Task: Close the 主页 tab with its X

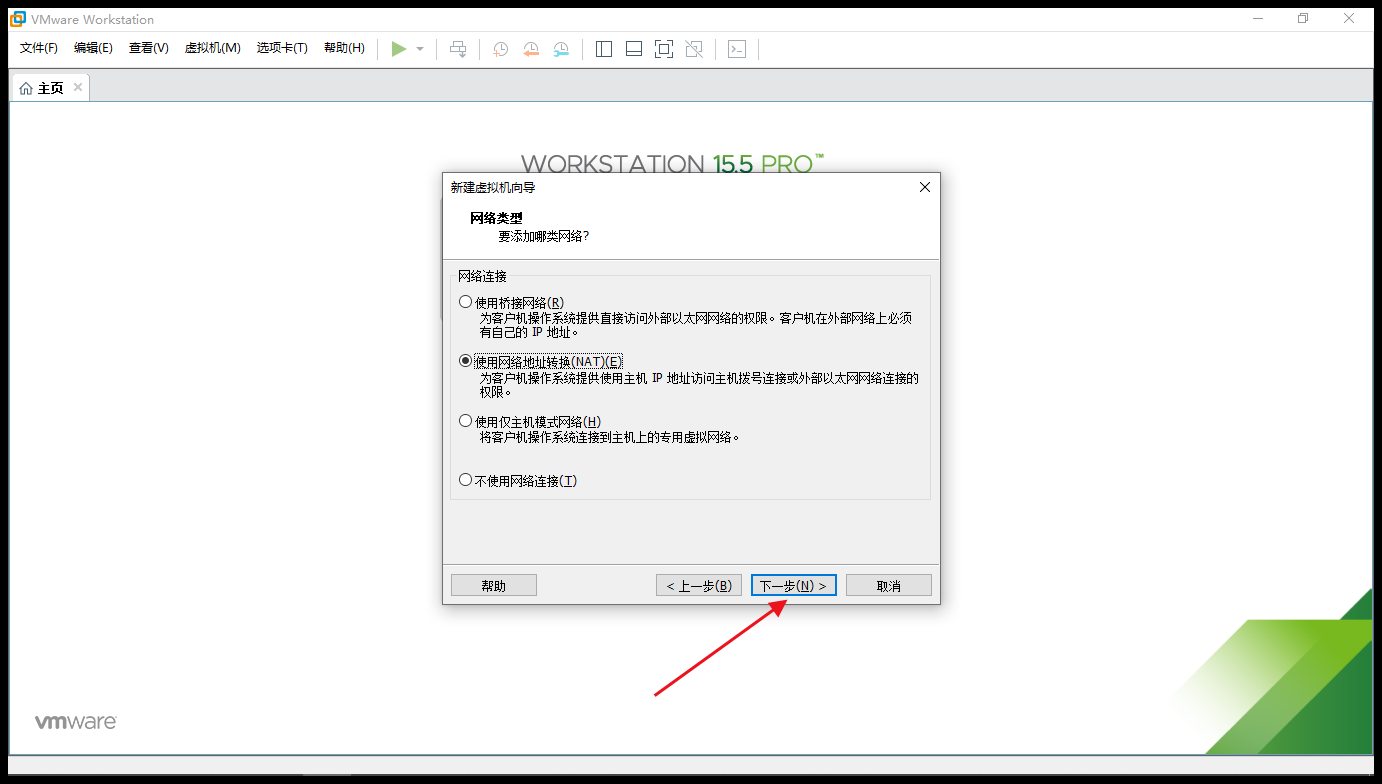Action: [x=78, y=87]
